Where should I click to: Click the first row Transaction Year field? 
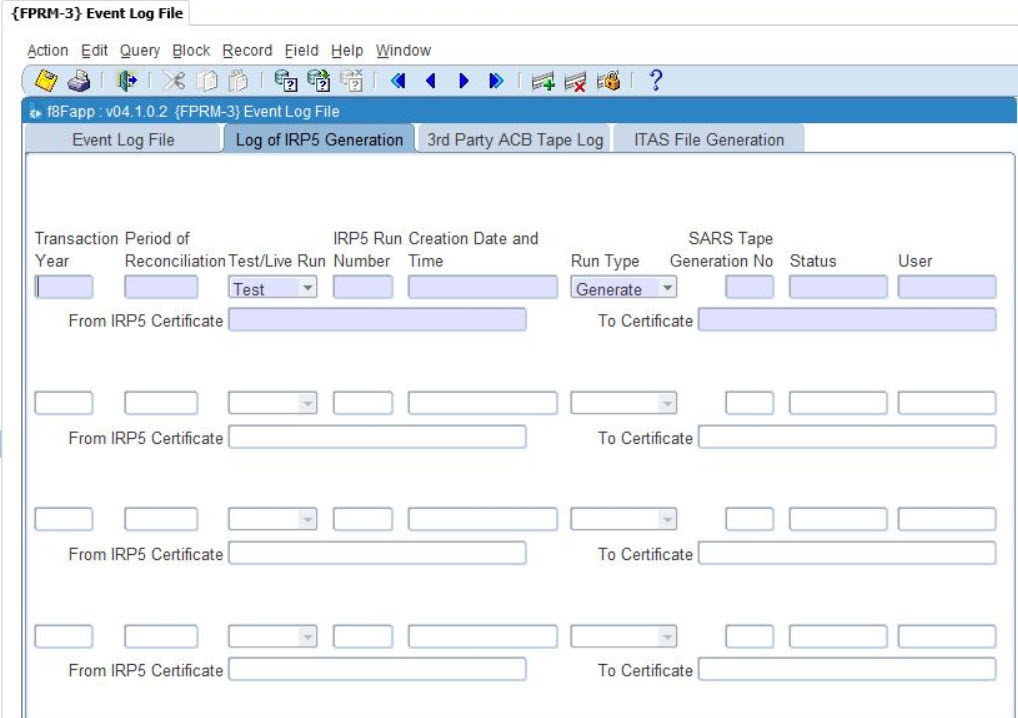(x=64, y=288)
